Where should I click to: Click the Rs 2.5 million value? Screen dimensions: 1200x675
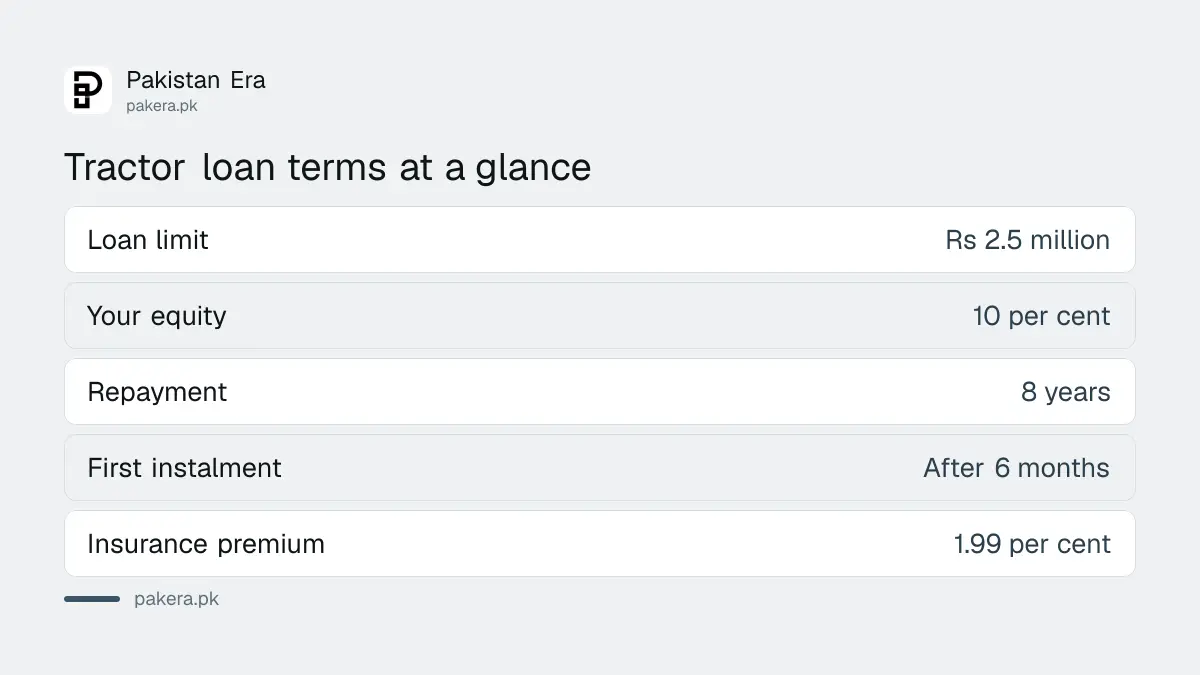point(1028,240)
